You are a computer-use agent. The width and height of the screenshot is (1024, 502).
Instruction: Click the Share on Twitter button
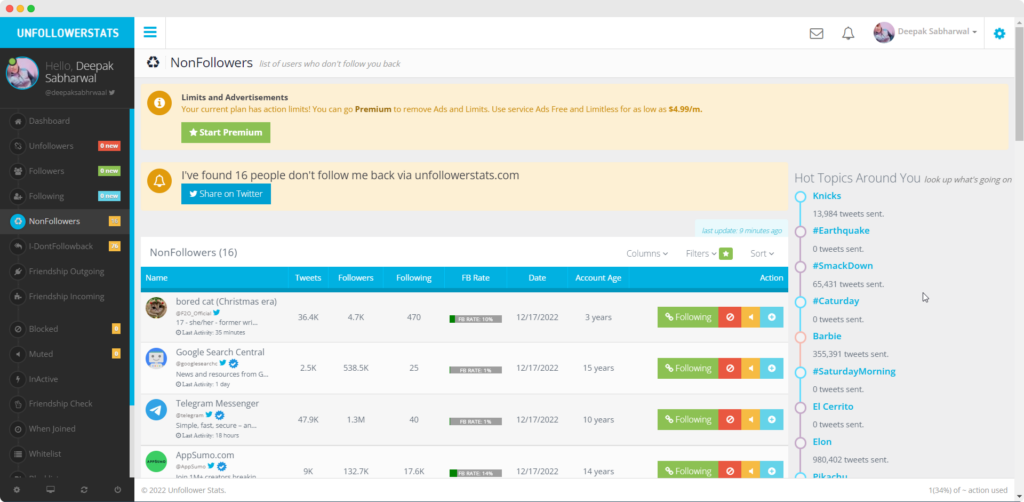pos(225,194)
